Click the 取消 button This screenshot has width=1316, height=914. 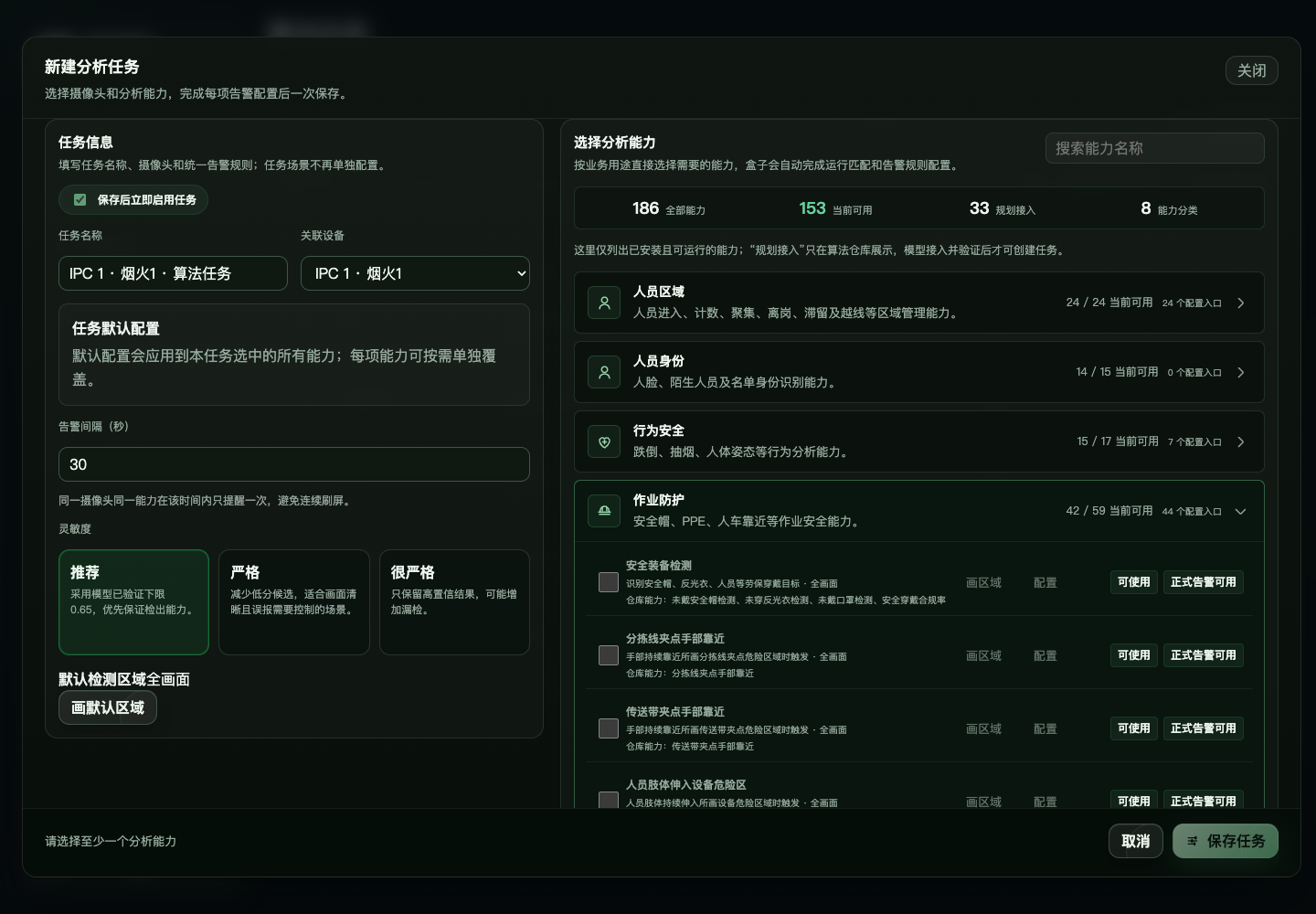pyautogui.click(x=1136, y=841)
